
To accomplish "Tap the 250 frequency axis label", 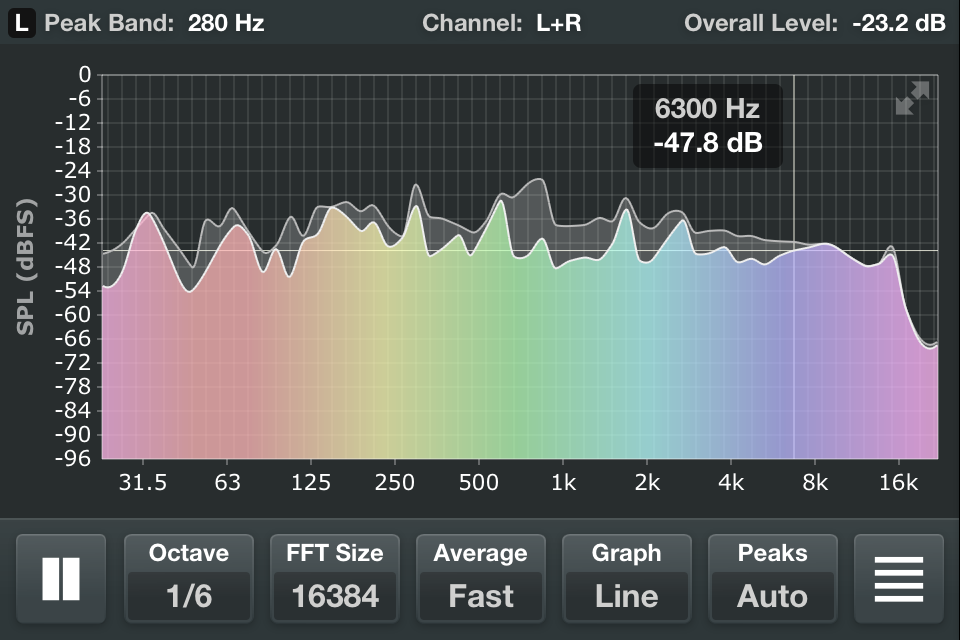I will coord(395,483).
